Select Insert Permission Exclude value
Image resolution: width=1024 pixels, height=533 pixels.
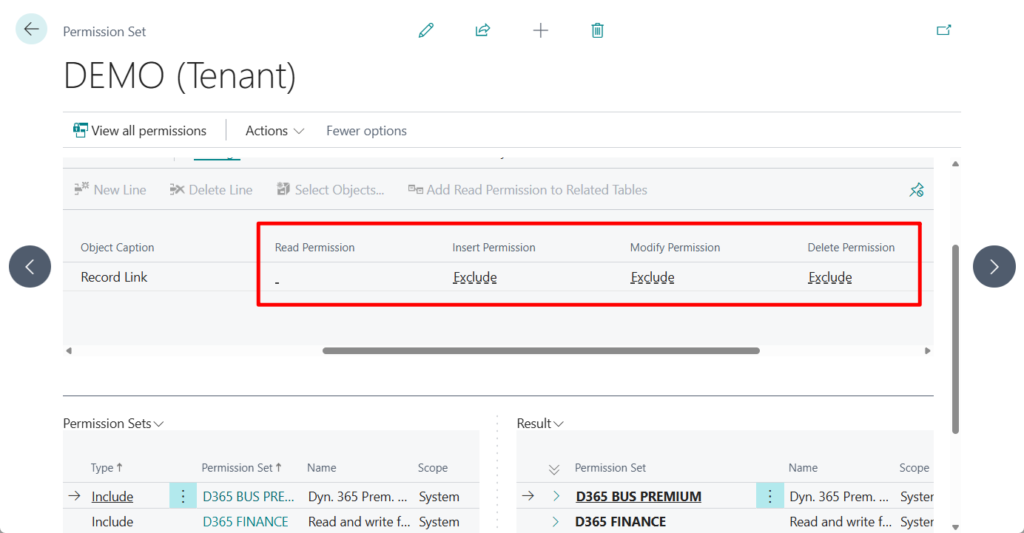click(x=474, y=278)
